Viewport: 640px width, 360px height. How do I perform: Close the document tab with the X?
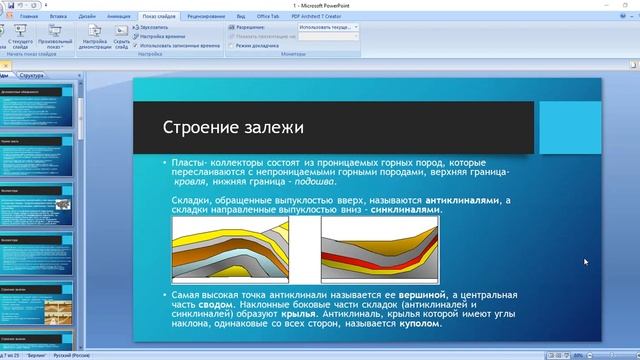[5, 65]
